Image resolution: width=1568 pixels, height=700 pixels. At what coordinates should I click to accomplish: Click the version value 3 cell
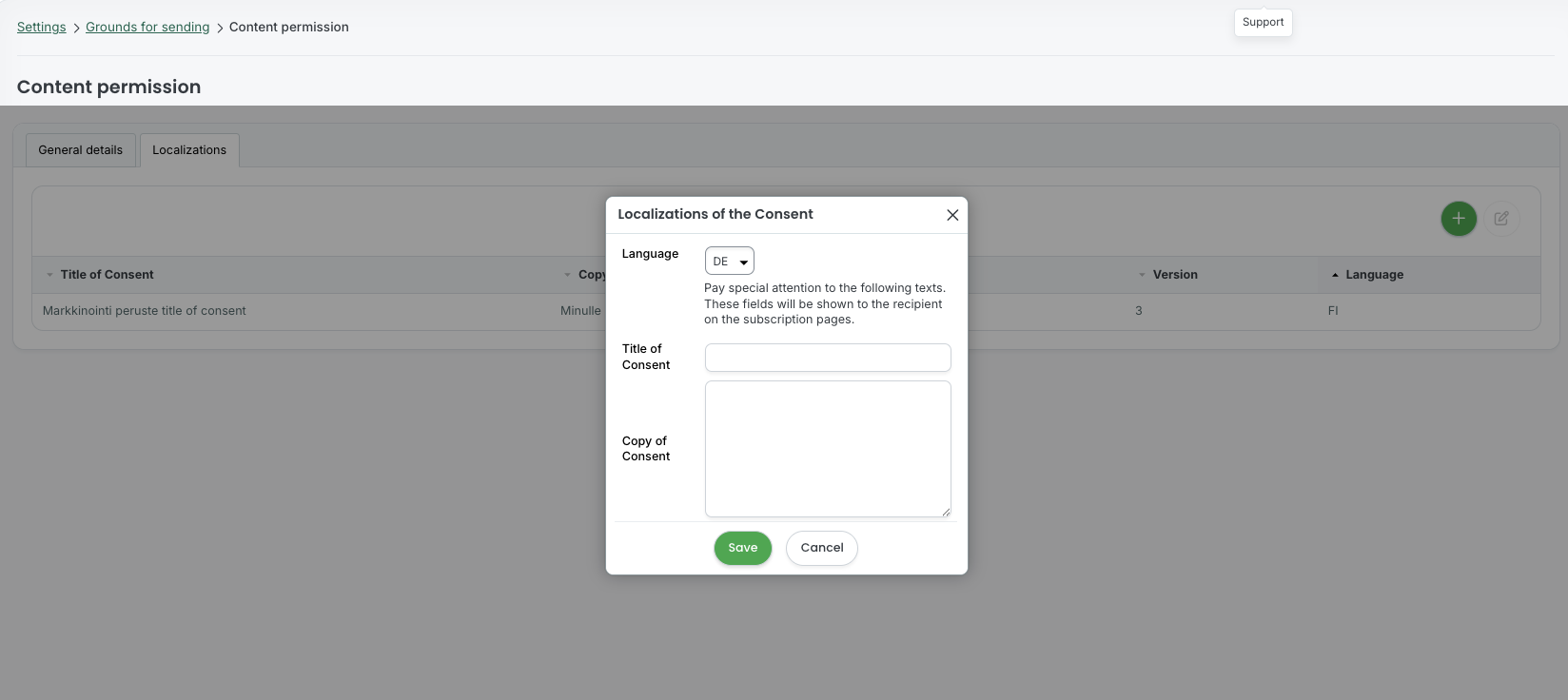(1138, 311)
